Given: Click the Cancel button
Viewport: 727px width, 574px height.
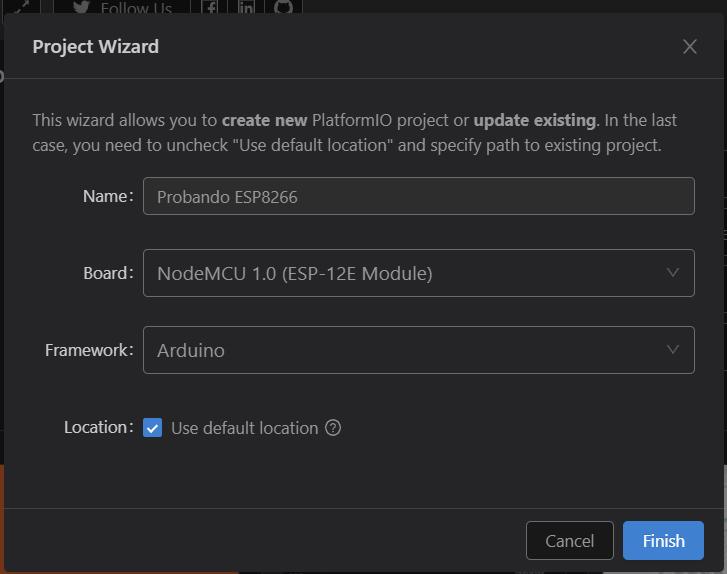Looking at the screenshot, I should [x=569, y=541].
